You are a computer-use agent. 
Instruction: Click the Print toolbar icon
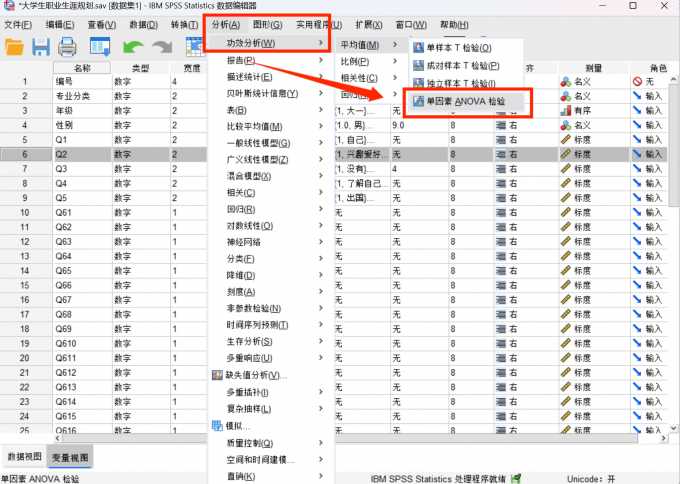pyautogui.click(x=67, y=47)
